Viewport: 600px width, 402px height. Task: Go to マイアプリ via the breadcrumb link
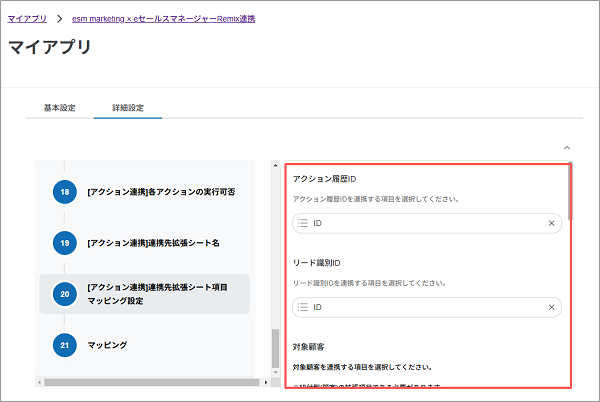tap(27, 19)
